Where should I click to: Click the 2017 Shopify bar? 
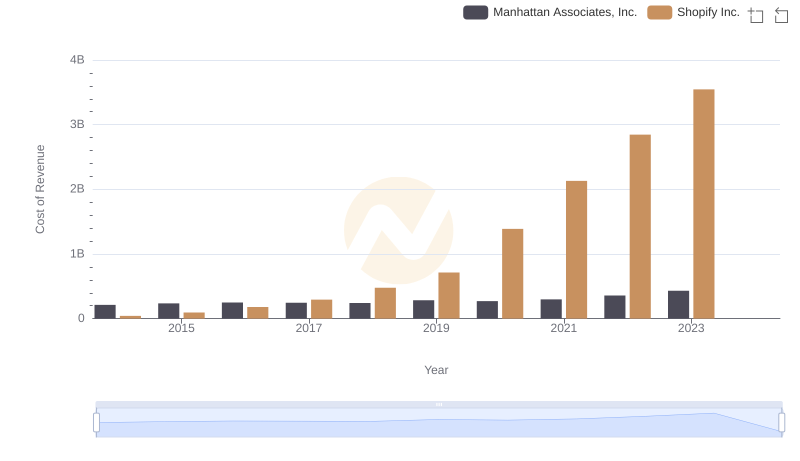pyautogui.click(x=321, y=309)
